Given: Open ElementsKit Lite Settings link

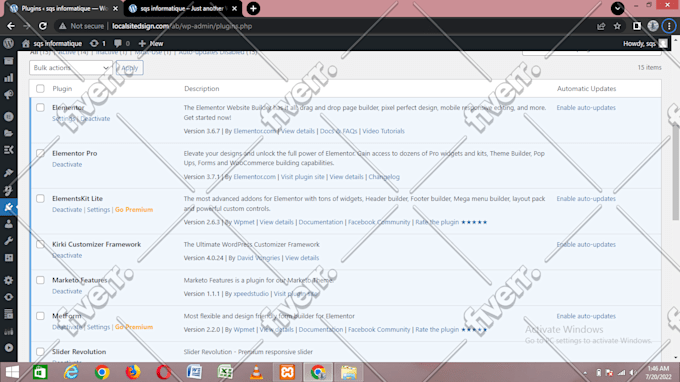Looking at the screenshot, I should tap(98, 209).
